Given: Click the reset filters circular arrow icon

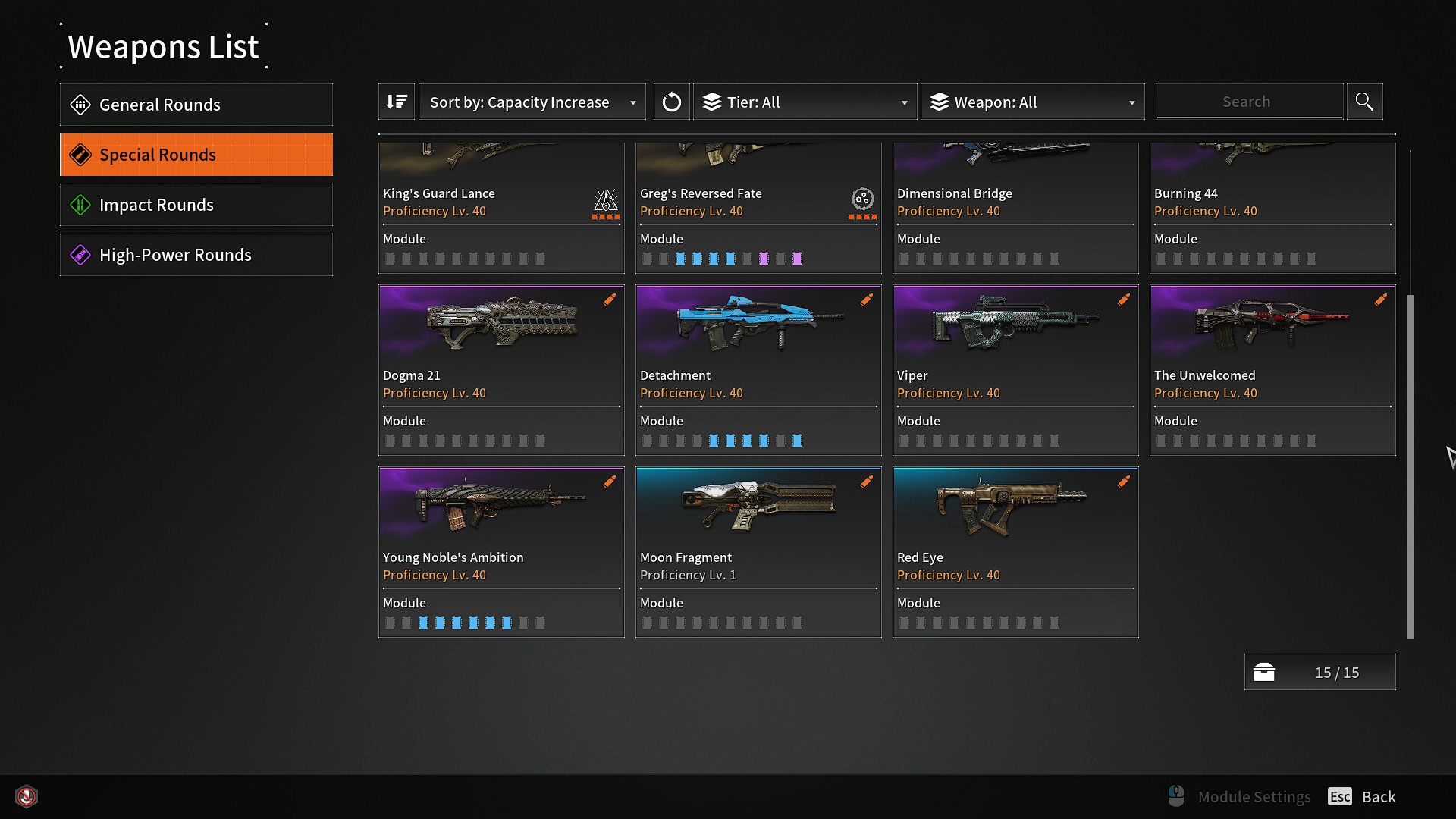Looking at the screenshot, I should [671, 102].
